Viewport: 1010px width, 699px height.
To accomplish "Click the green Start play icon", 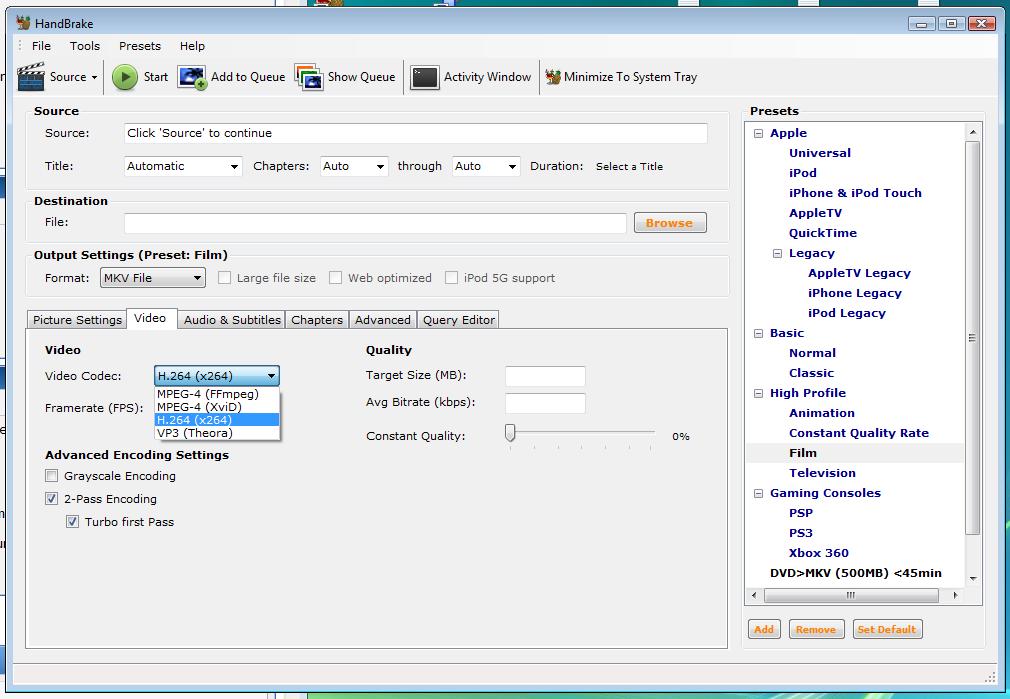I will tap(125, 77).
